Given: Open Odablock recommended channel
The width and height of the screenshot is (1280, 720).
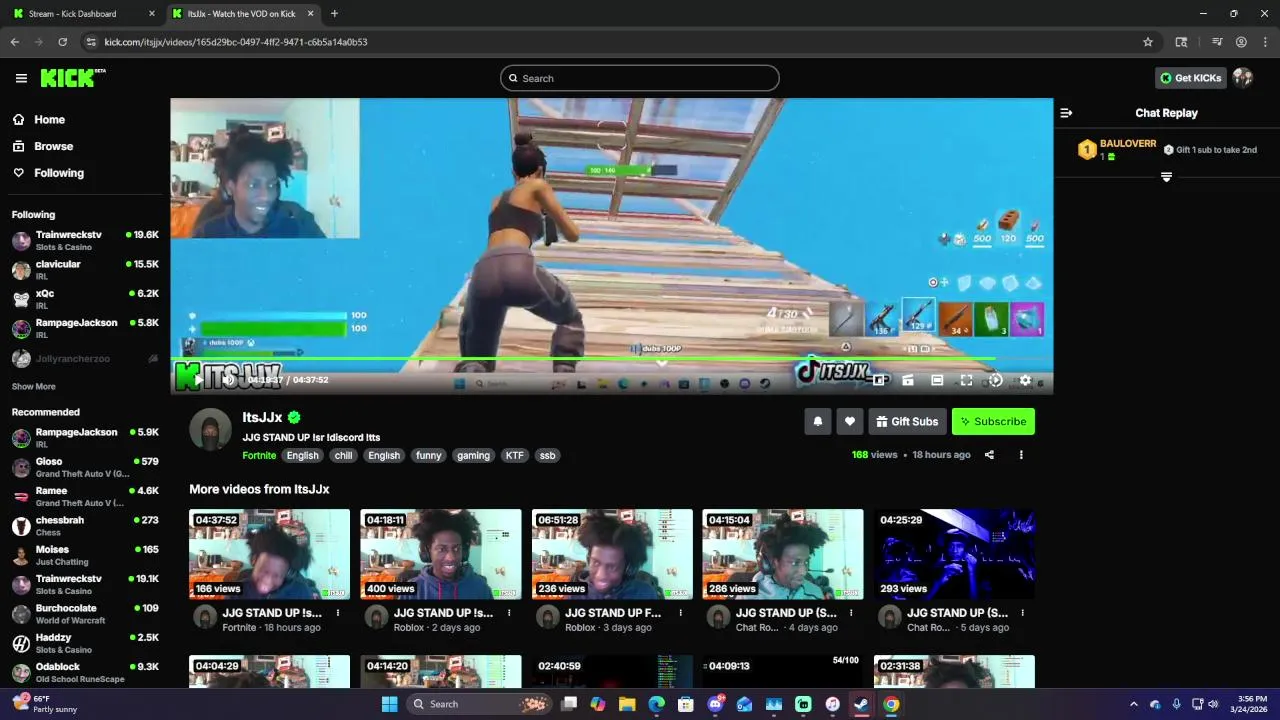Looking at the screenshot, I should coord(85,673).
